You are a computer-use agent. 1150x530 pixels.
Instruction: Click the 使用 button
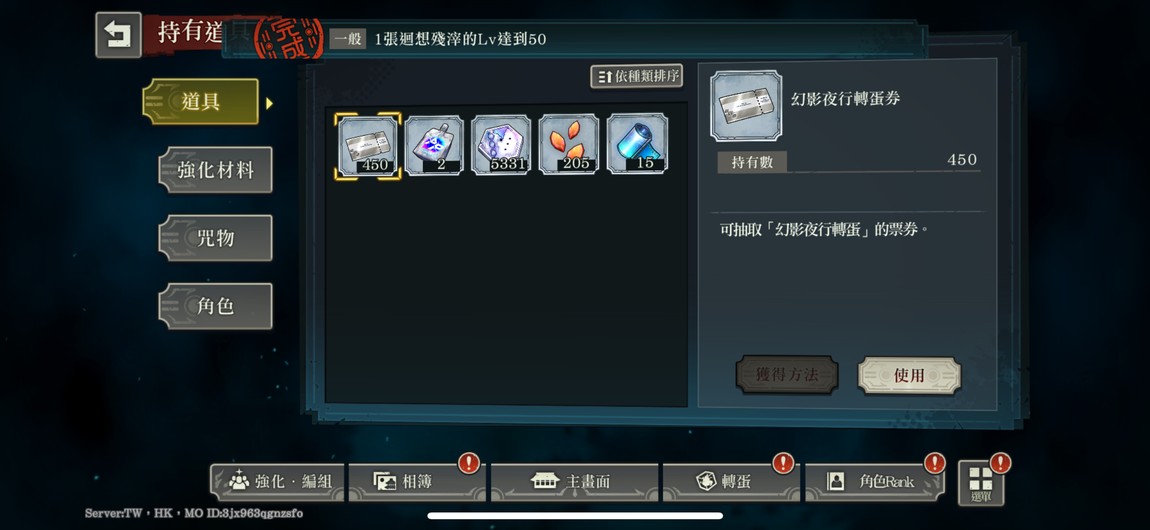(x=909, y=375)
